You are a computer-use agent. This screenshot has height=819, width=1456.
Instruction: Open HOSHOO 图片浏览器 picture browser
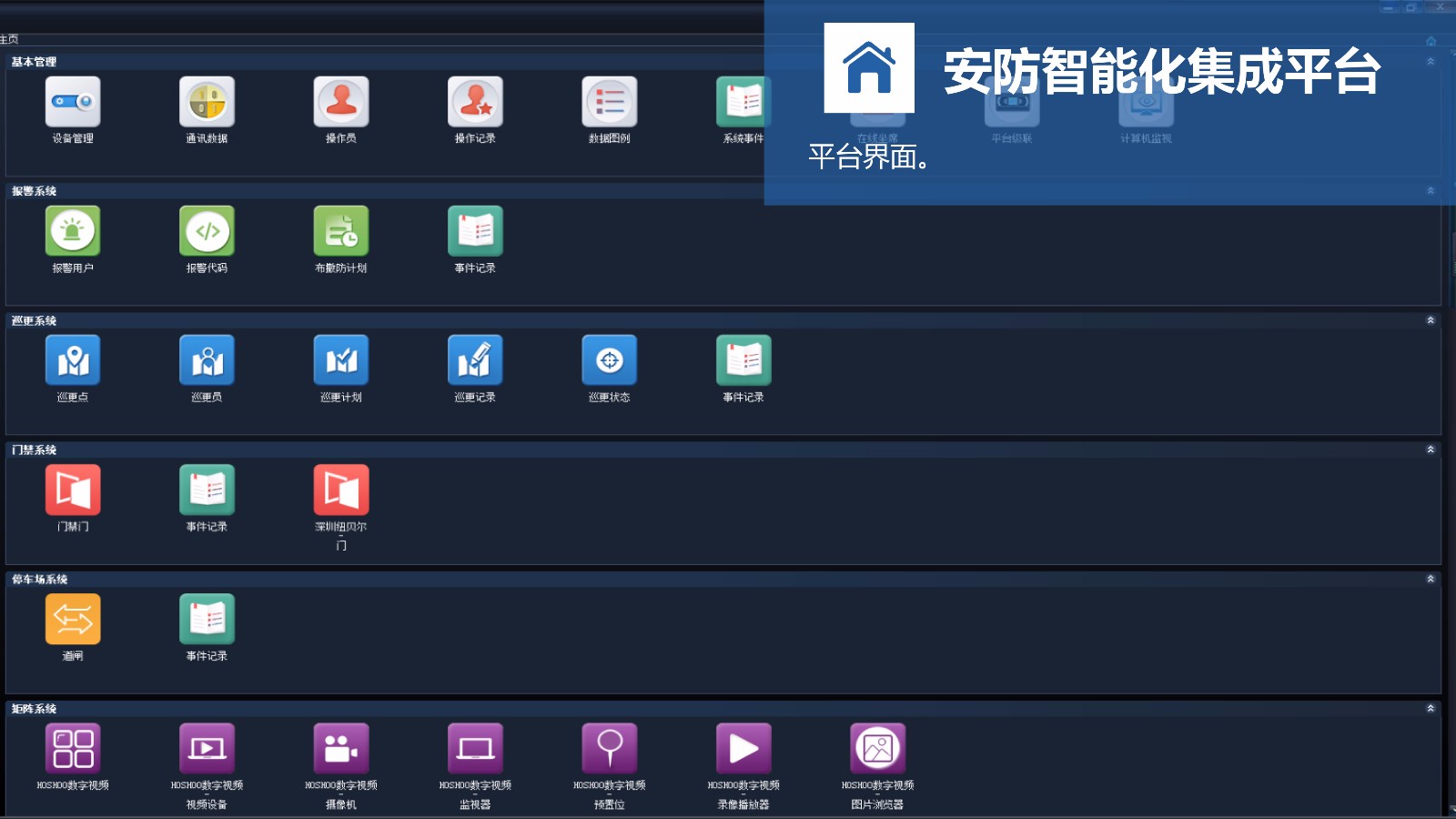pos(878,748)
